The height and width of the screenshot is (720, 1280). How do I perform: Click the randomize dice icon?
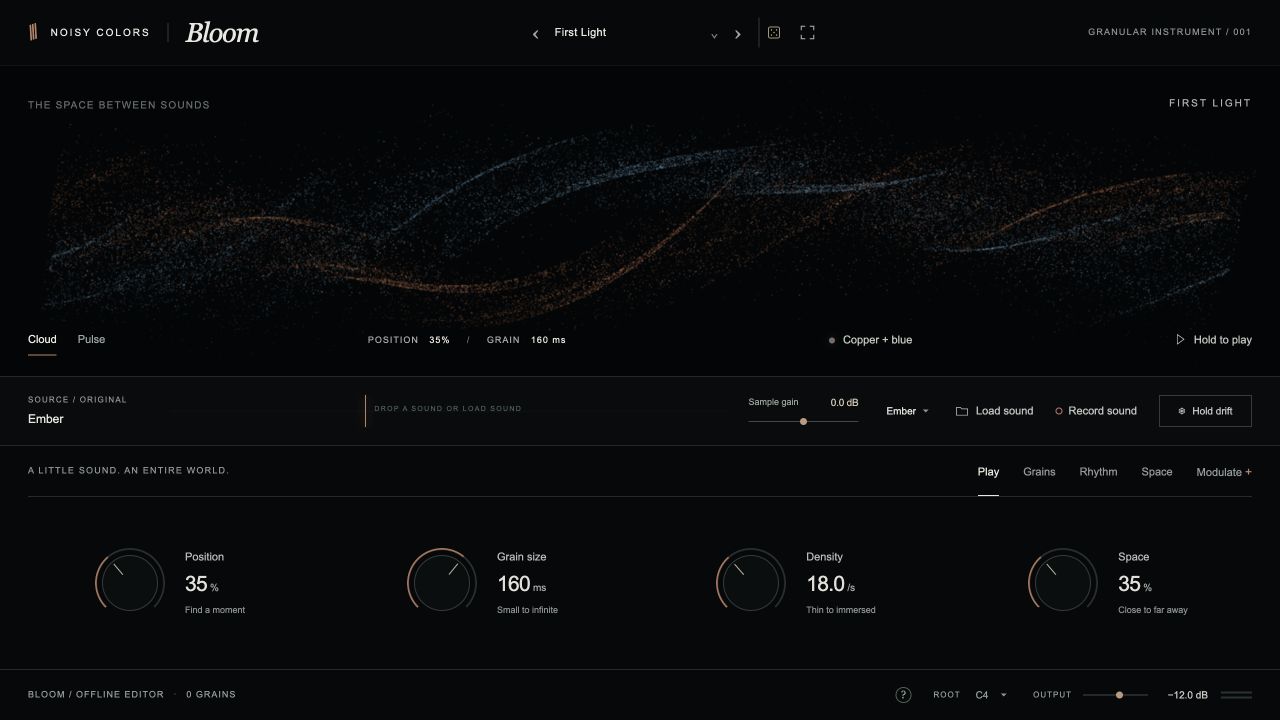(x=774, y=33)
